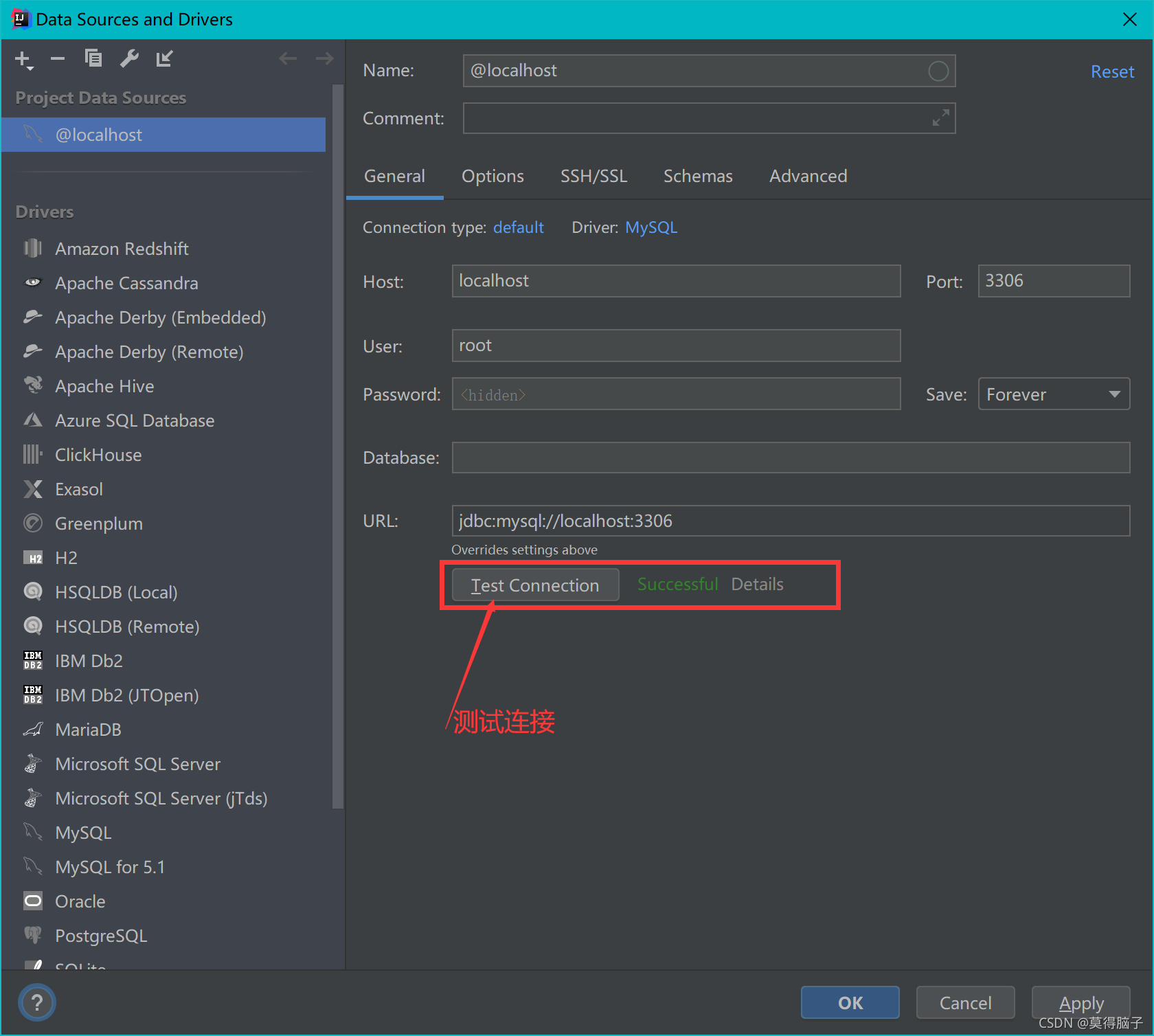Select @localhost project data source
Image resolution: width=1154 pixels, height=1036 pixels.
(163, 135)
